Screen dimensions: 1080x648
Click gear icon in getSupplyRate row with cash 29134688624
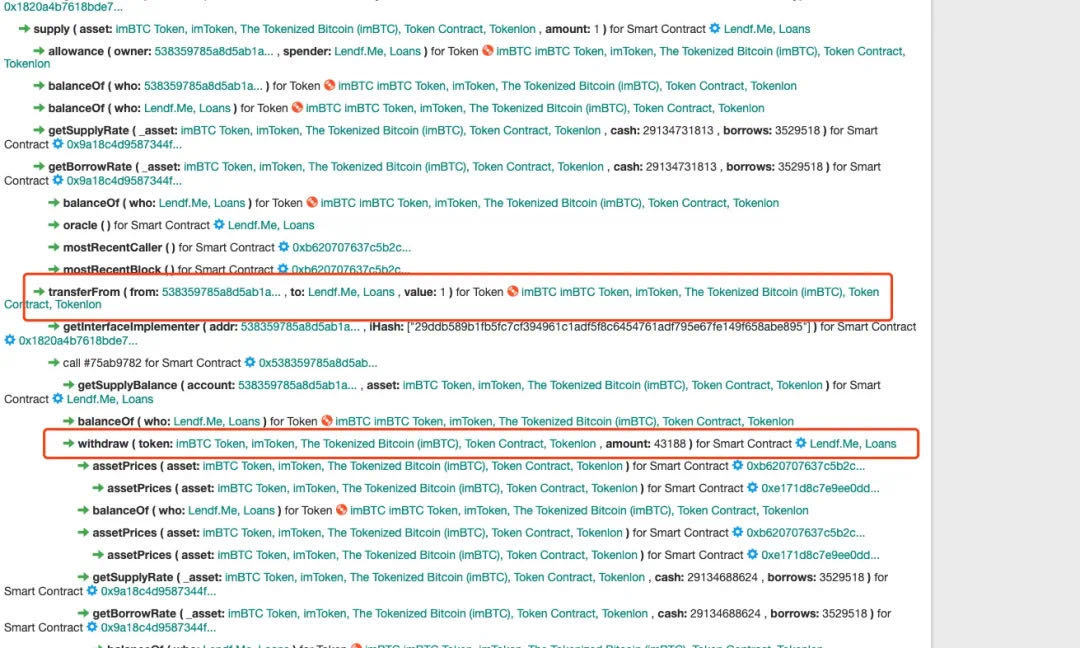92,591
